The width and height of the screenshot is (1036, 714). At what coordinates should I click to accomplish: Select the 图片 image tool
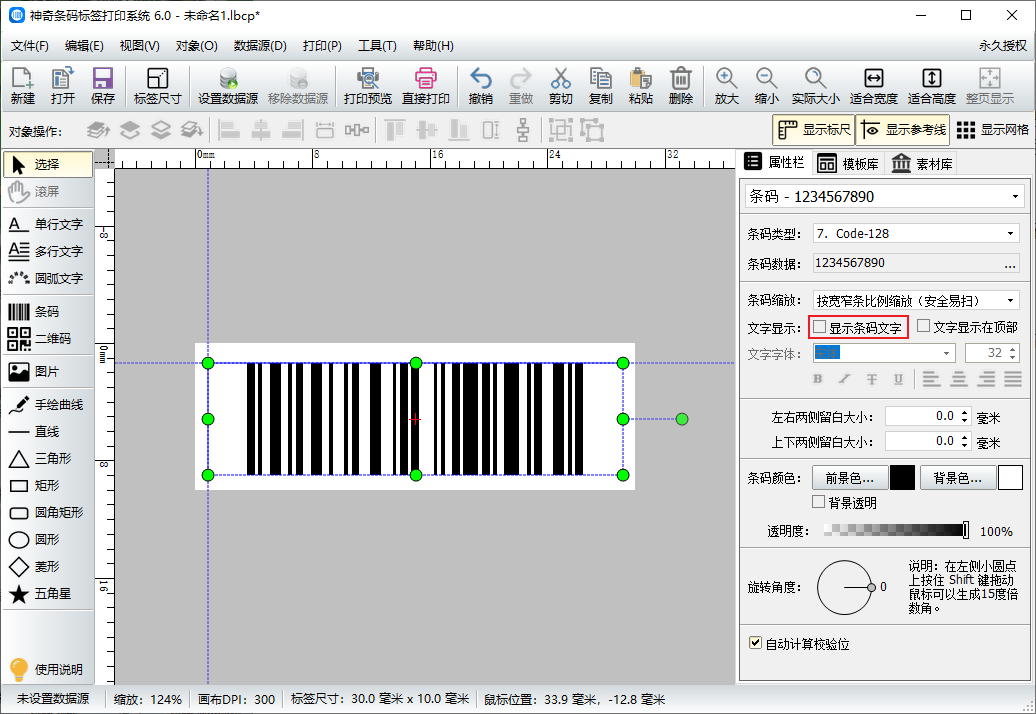click(47, 372)
